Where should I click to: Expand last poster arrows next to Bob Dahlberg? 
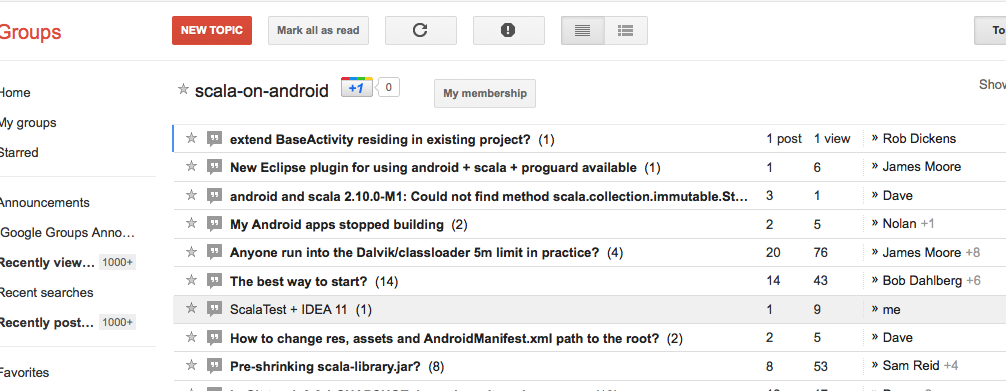click(x=874, y=281)
